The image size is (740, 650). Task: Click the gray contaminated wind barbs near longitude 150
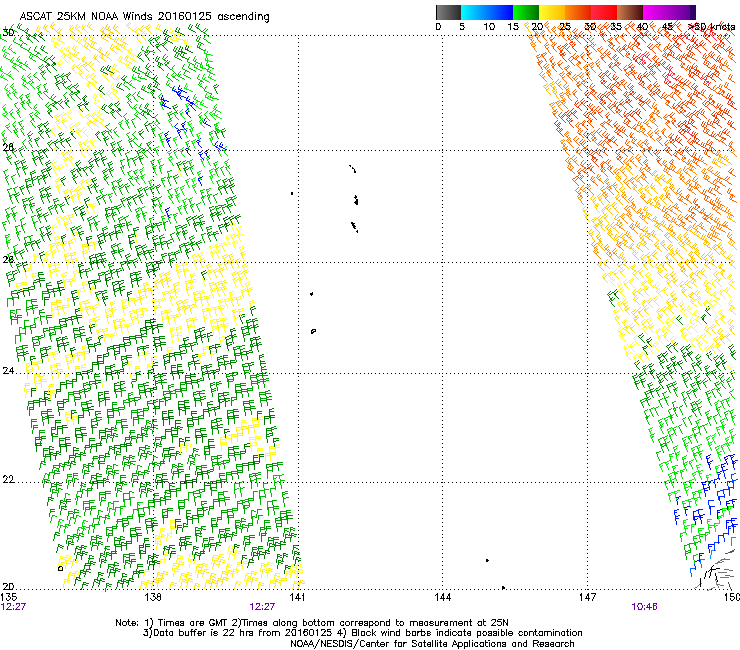pos(717,571)
